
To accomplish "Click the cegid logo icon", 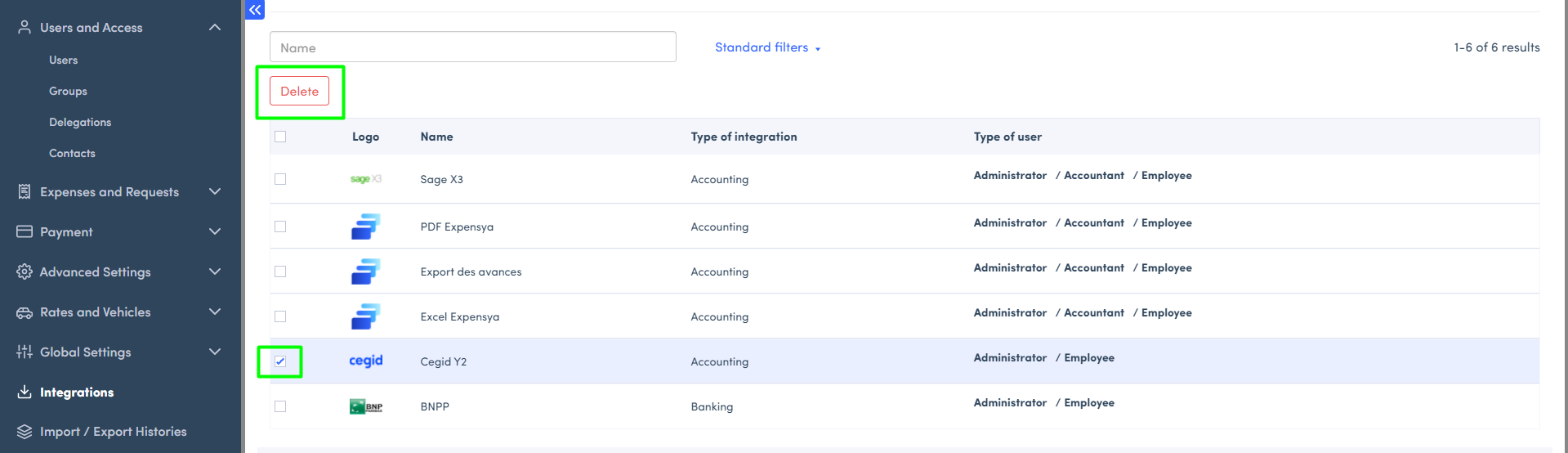I will 365,361.
